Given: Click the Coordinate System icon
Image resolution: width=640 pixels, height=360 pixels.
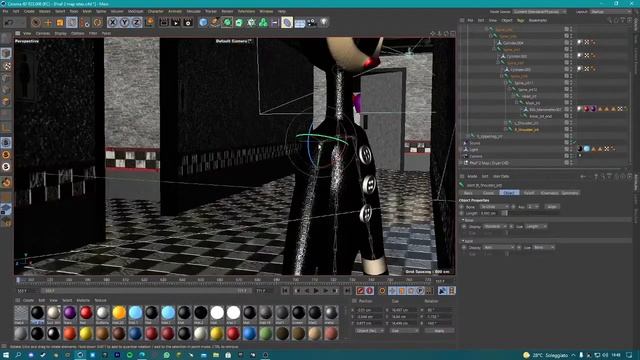Looking at the screenshot, I should click(149, 22).
